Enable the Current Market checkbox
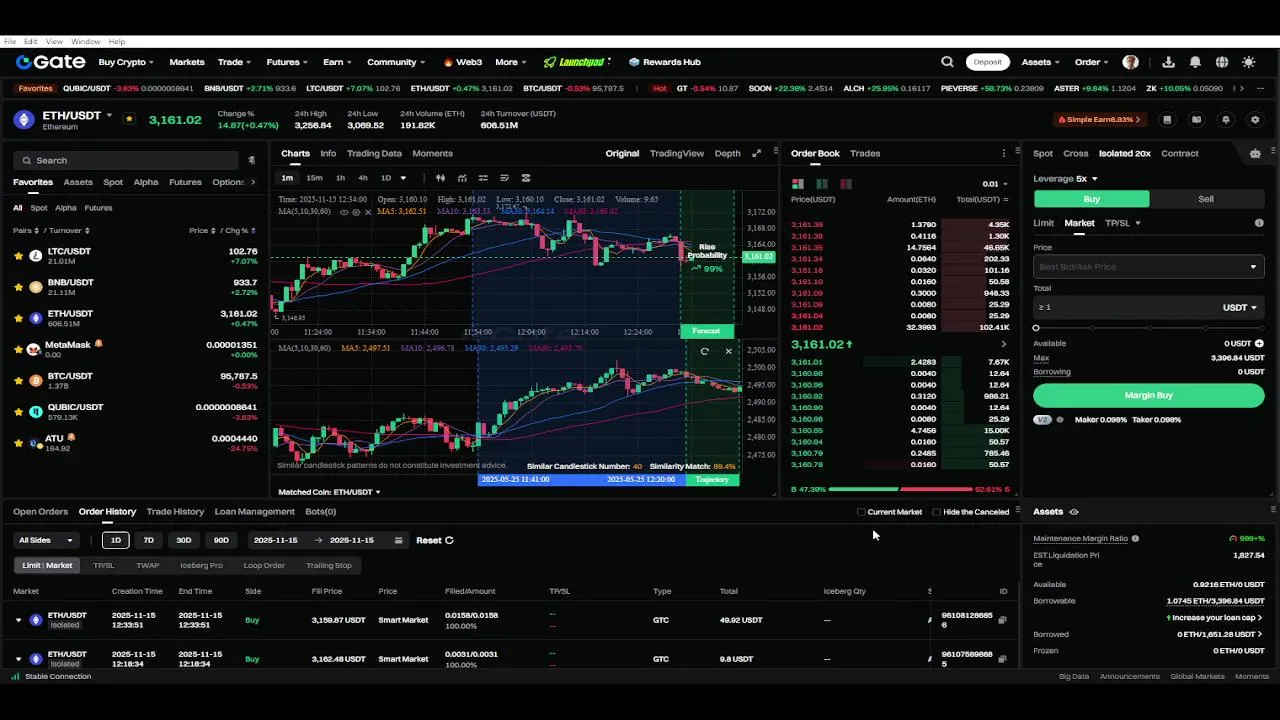 (x=861, y=512)
